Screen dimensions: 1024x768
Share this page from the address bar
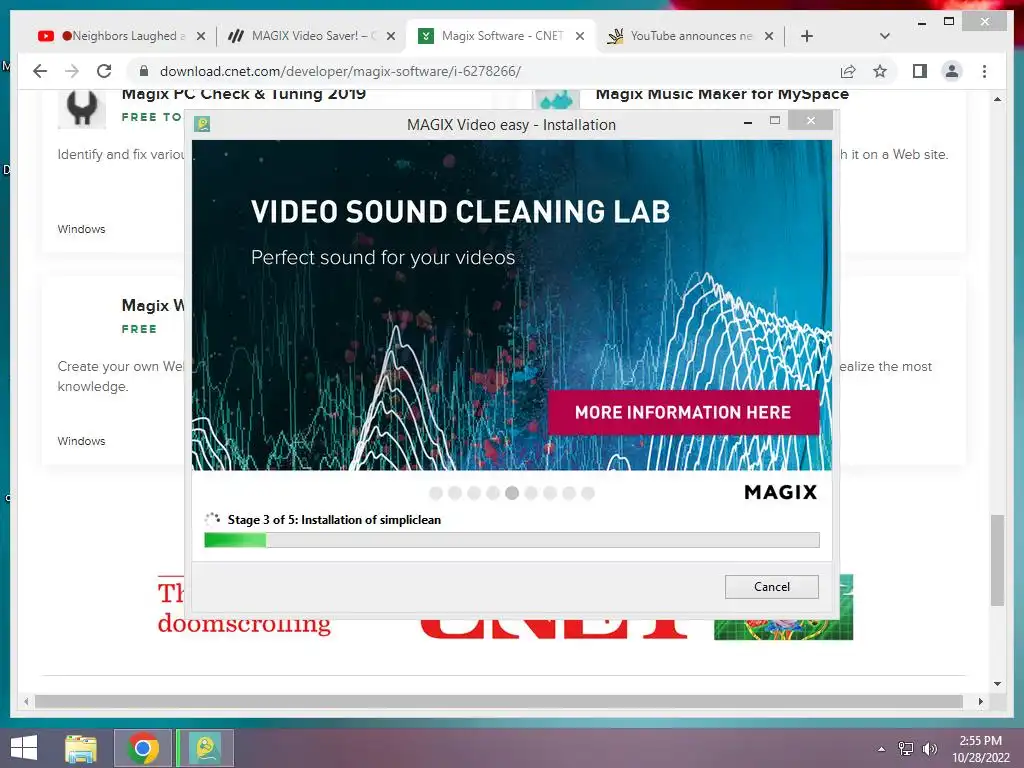tap(848, 71)
